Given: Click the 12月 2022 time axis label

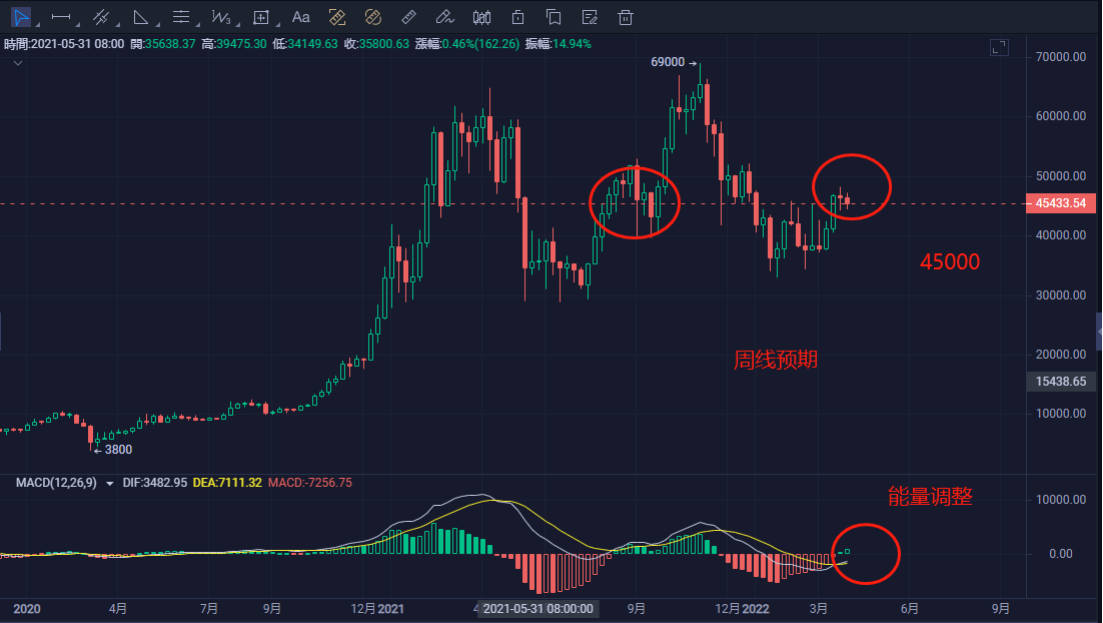Looking at the screenshot, I should 742,609.
